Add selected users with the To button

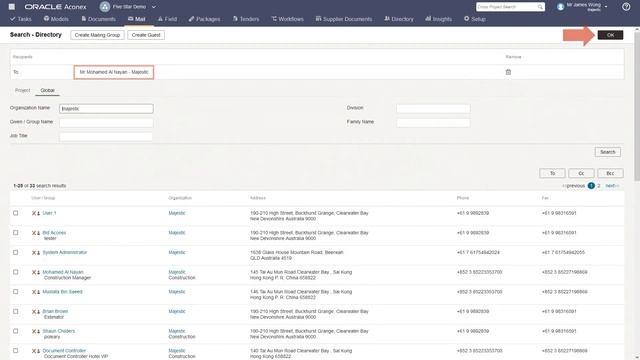552,173
